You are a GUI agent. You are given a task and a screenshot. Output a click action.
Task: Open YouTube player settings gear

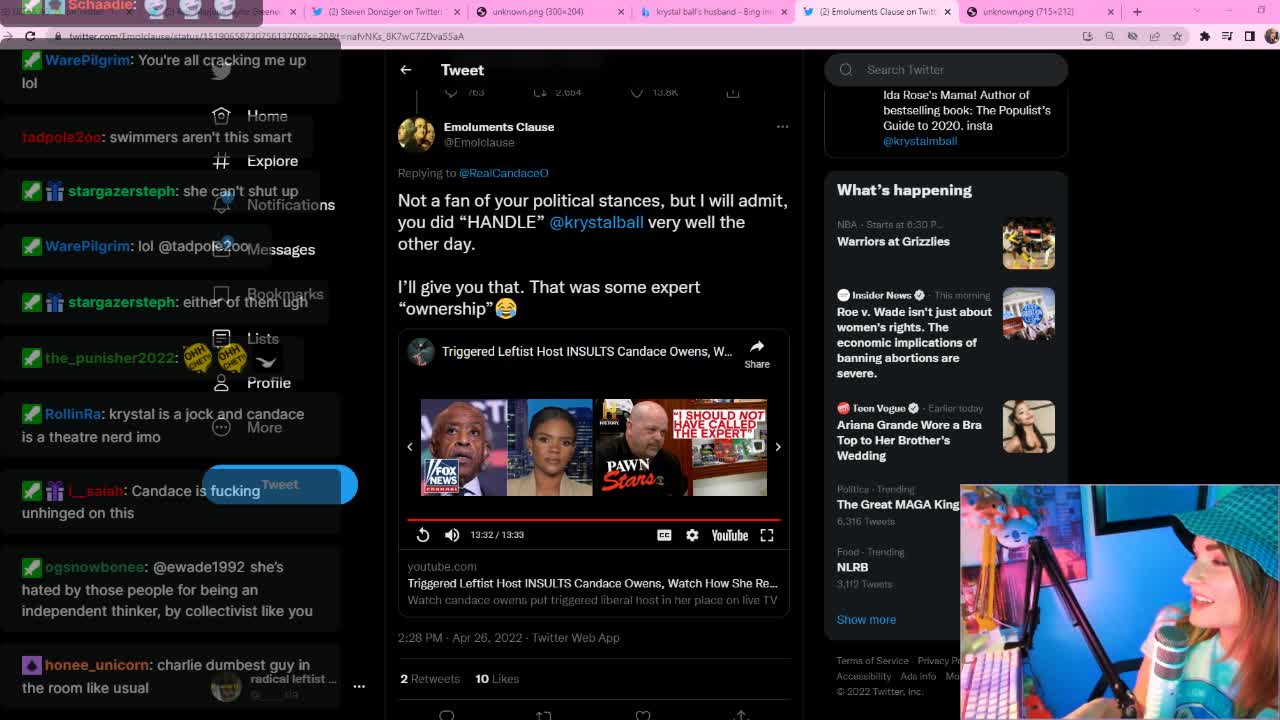[692, 535]
